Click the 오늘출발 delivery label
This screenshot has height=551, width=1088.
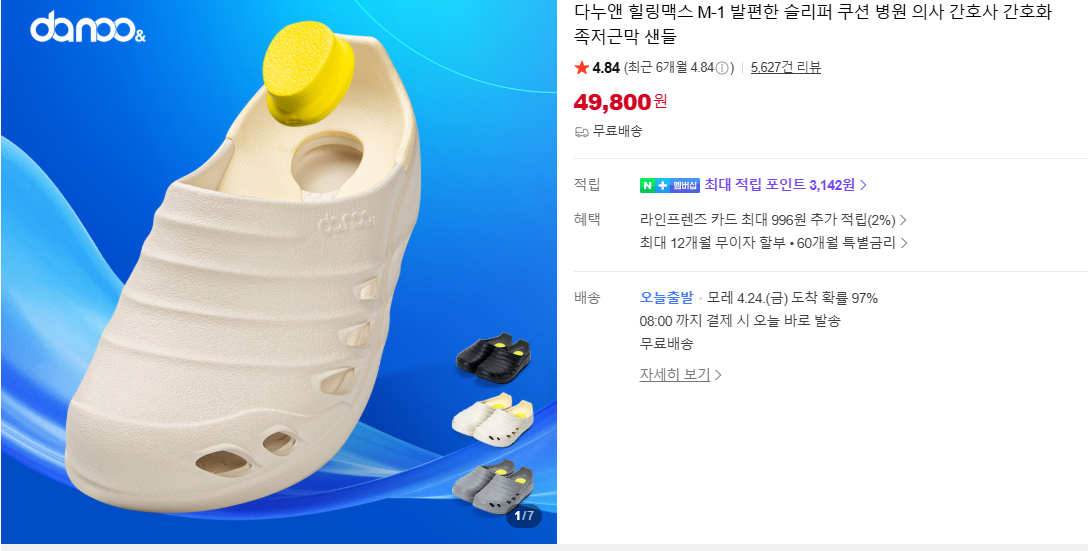point(666,298)
